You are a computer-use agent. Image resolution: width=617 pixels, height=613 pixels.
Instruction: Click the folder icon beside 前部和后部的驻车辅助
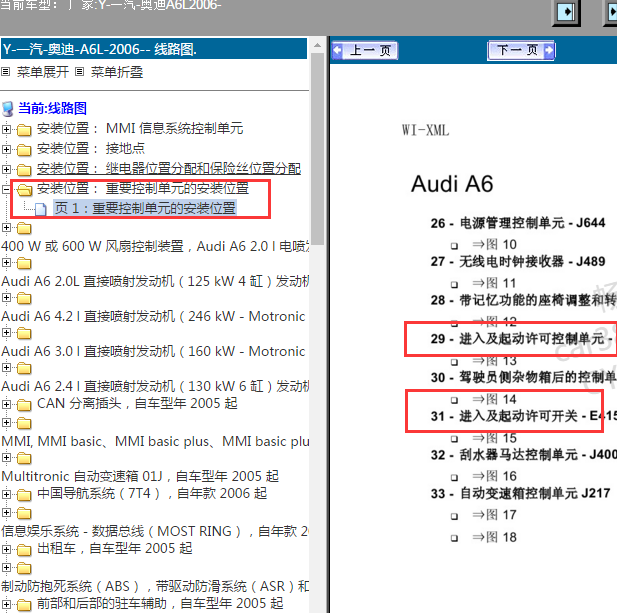coord(24,604)
